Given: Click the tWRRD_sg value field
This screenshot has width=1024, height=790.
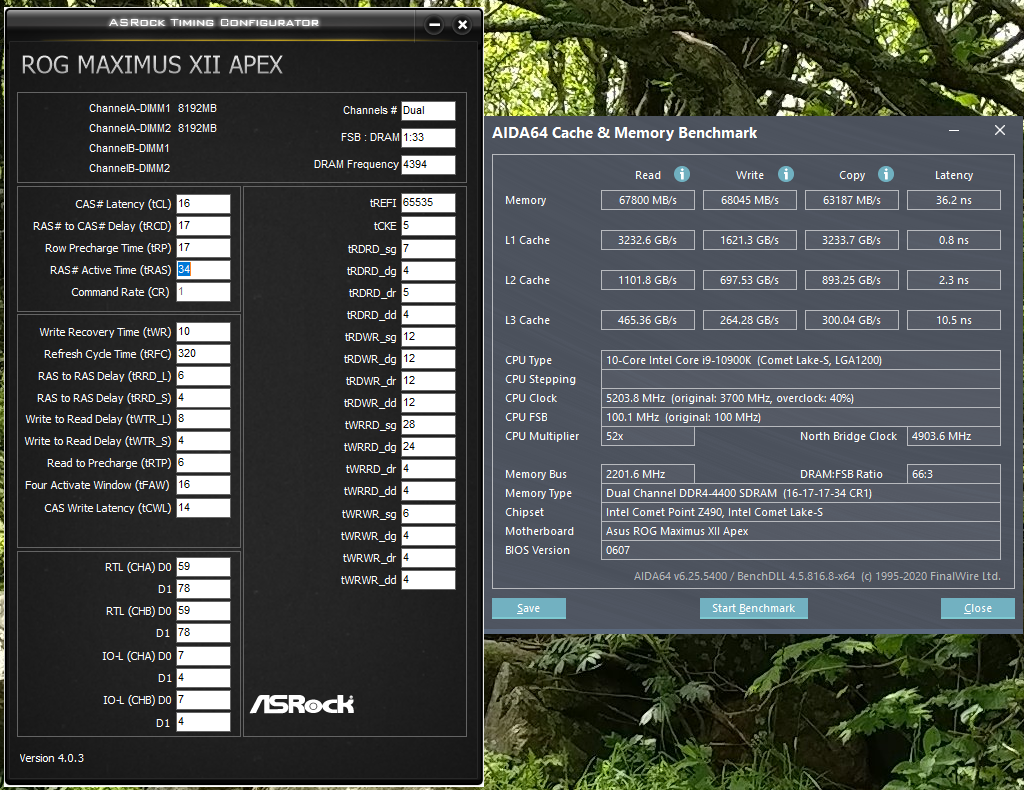Looking at the screenshot, I should click(428, 425).
